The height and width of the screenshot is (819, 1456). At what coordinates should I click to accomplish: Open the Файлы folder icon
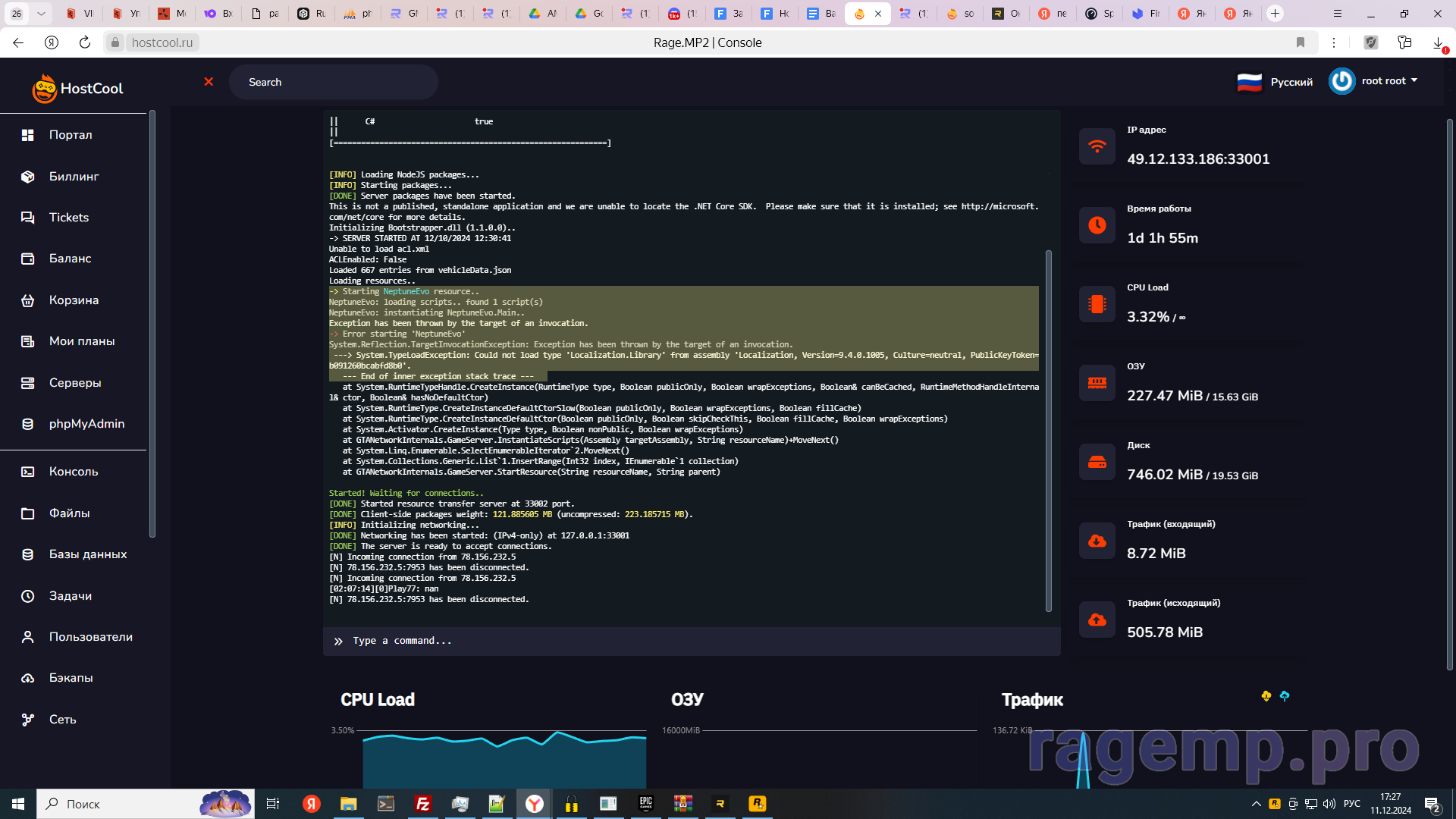point(28,513)
